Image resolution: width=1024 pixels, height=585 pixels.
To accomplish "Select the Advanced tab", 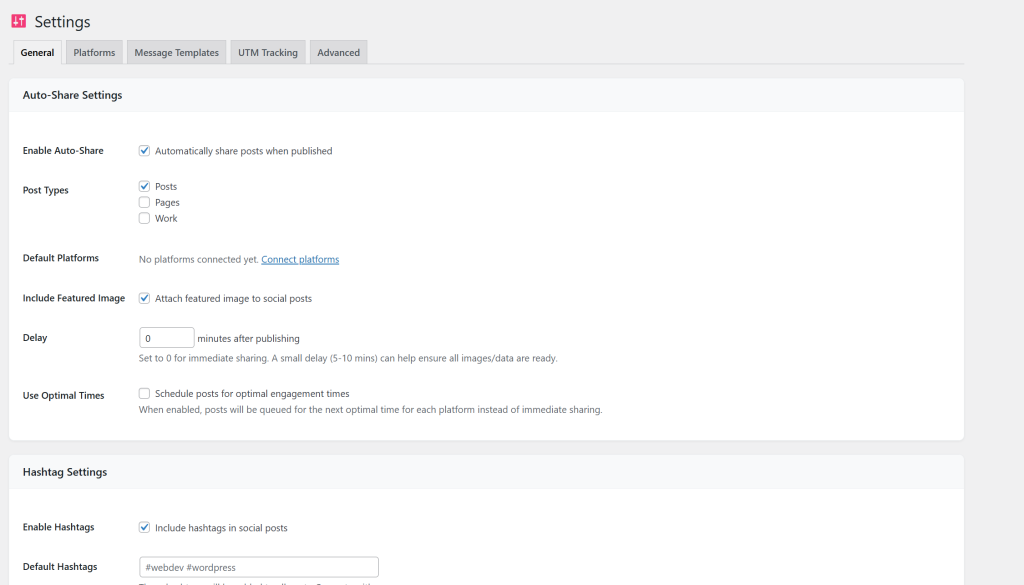I will click(338, 53).
